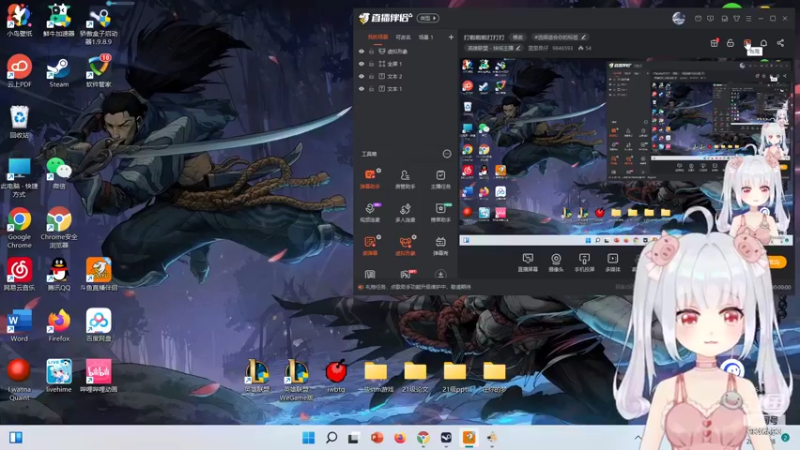This screenshot has height=450, width=800.
Task: Open the widgets button at taskbar left
Action: click(x=16, y=438)
